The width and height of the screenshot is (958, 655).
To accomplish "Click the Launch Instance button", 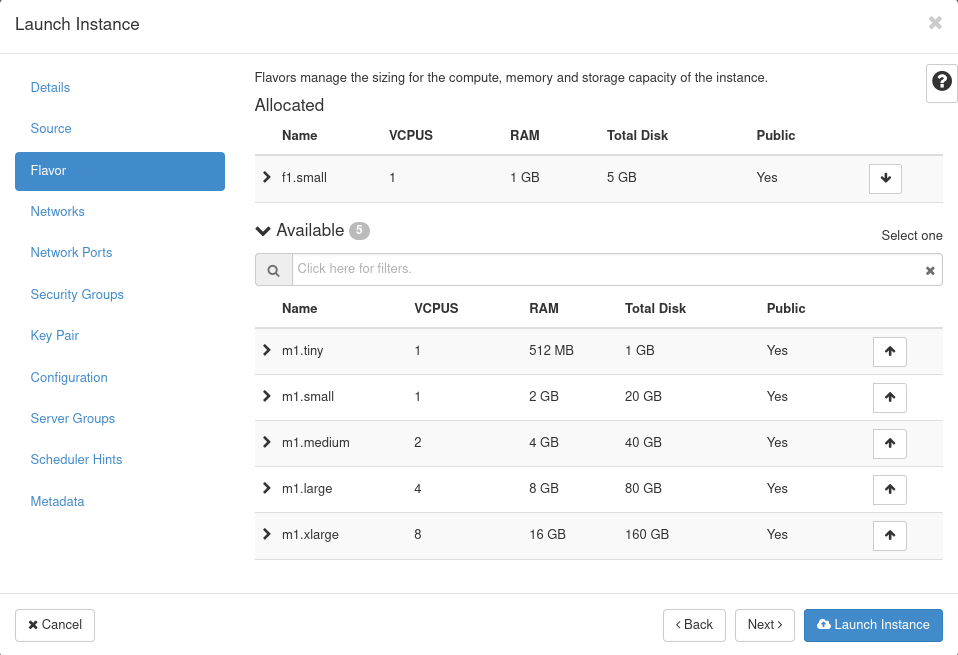I will pyautogui.click(x=873, y=625).
